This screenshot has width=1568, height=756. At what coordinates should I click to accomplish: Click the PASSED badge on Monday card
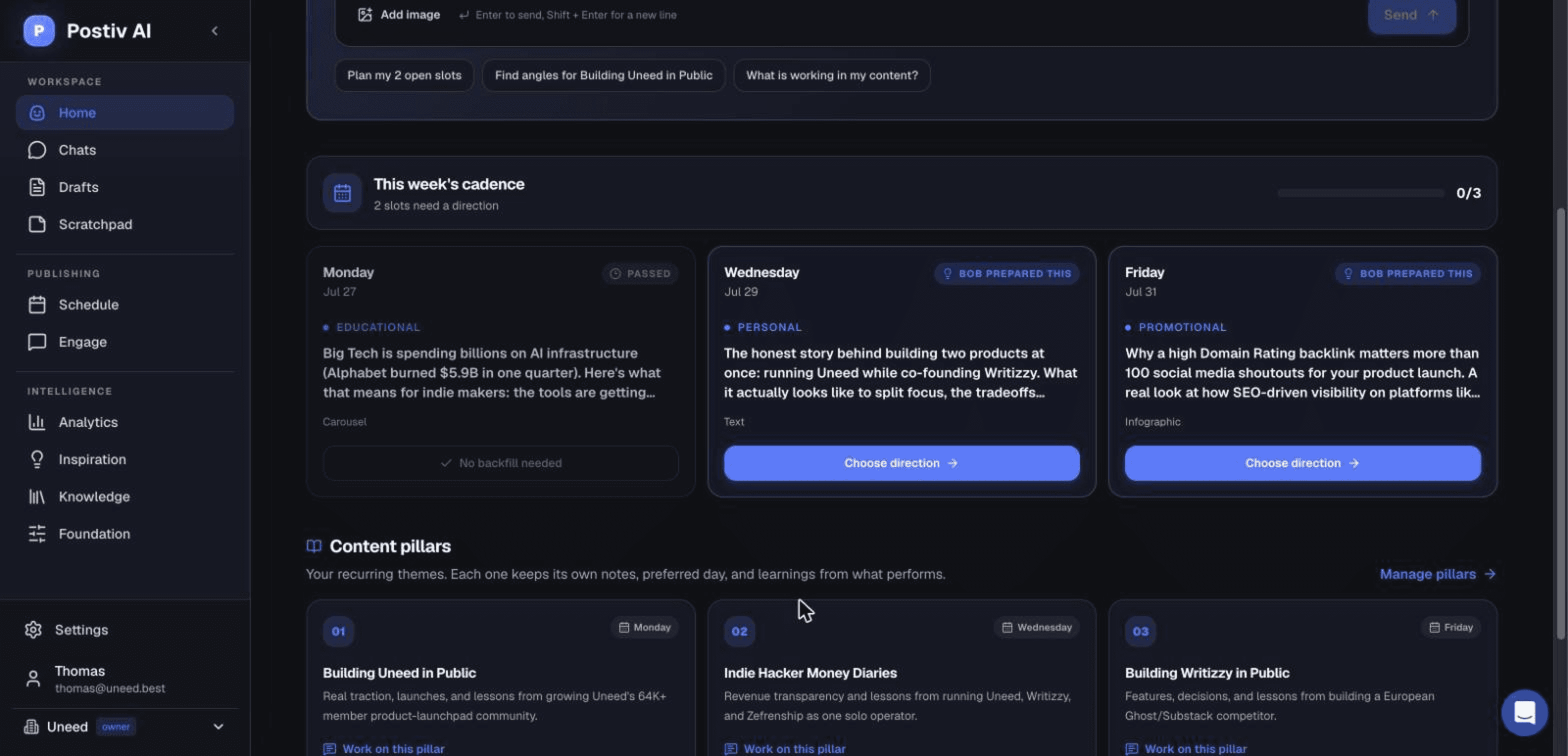[x=640, y=273]
